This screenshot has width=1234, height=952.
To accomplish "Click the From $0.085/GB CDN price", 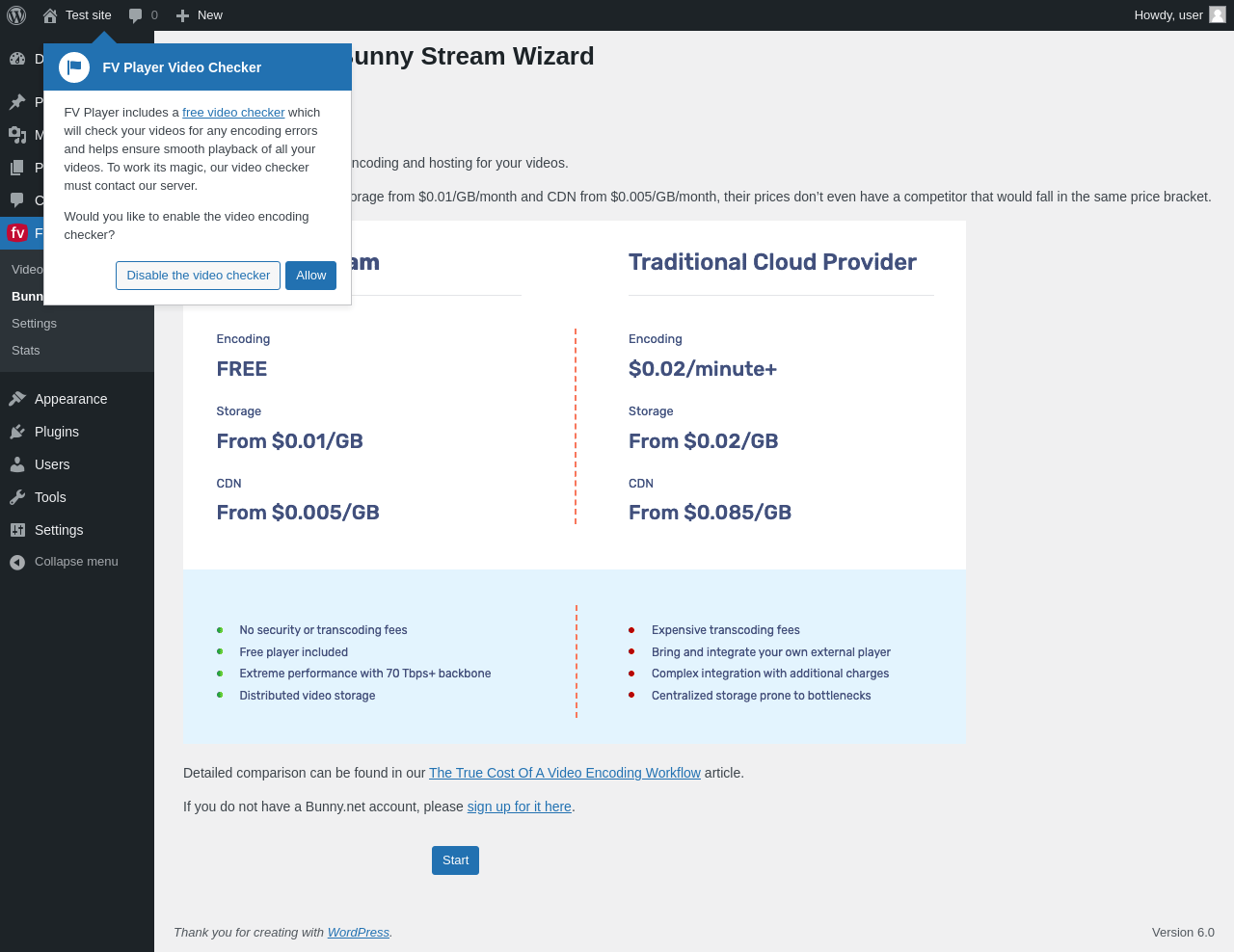I will (x=711, y=513).
